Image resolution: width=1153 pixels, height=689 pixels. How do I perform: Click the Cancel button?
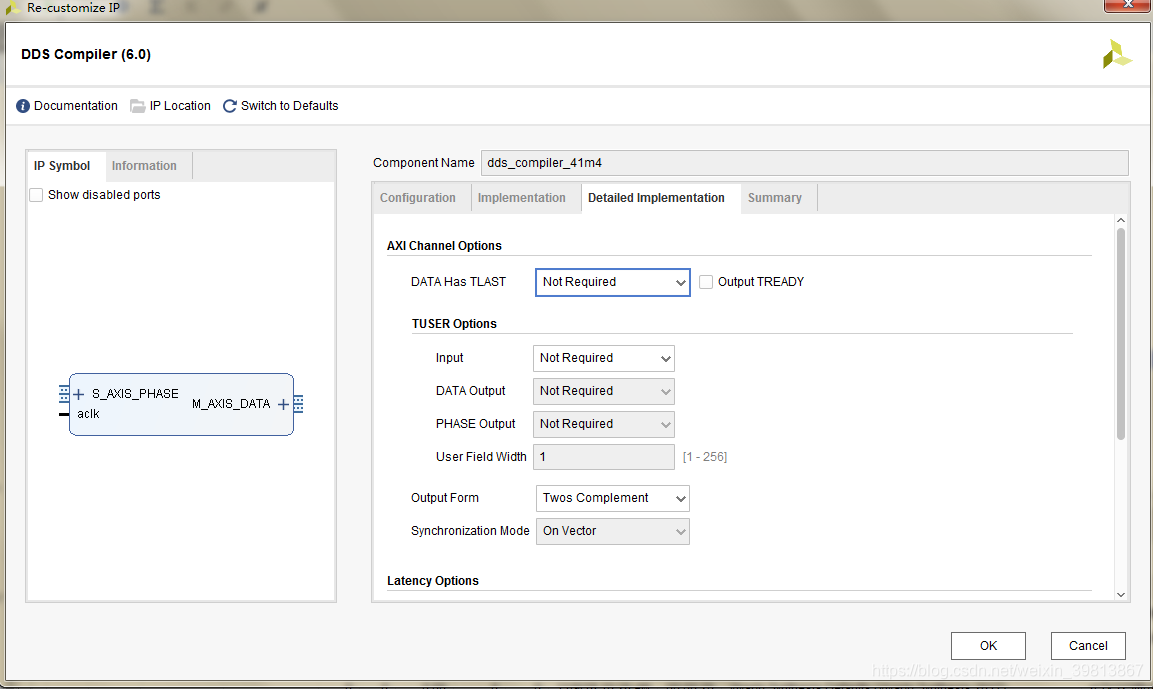[x=1088, y=646]
